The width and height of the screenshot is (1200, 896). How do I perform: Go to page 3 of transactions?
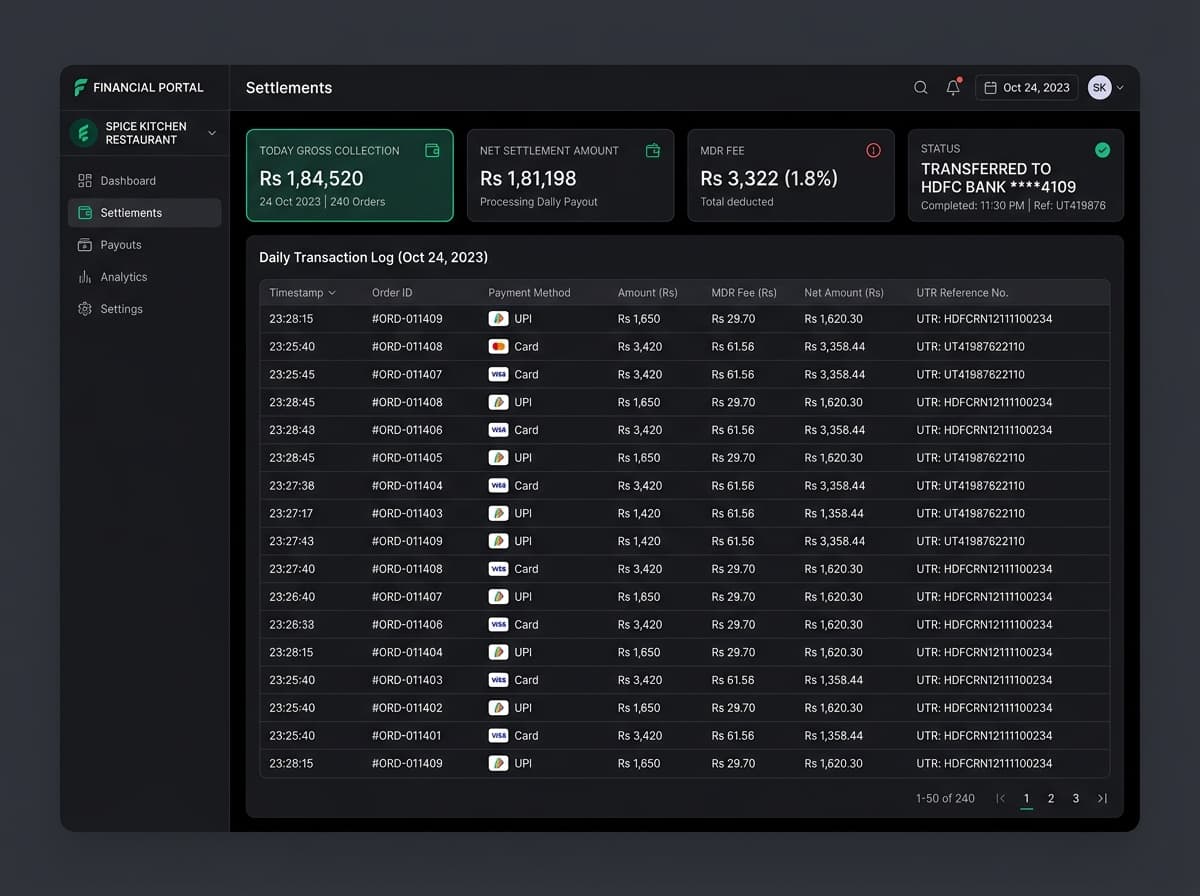(1076, 798)
